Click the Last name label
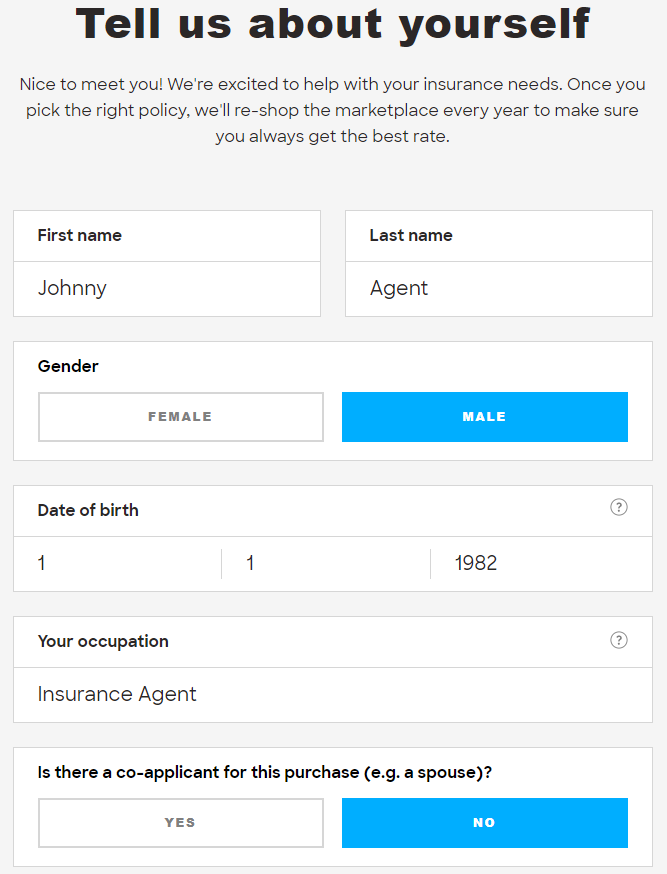The height and width of the screenshot is (874, 667). pyautogui.click(x=411, y=235)
